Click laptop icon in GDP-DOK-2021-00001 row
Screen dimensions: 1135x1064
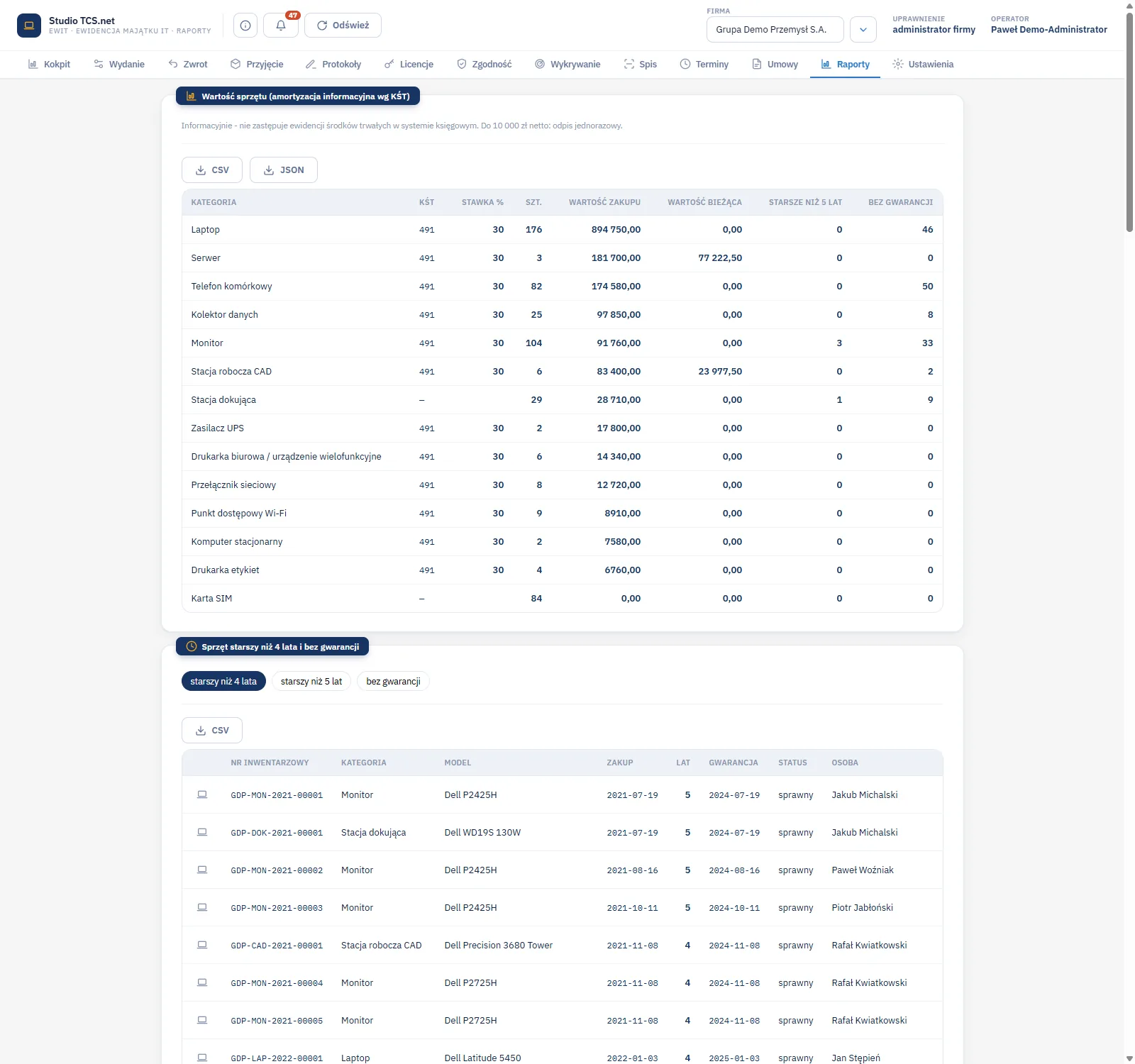[202, 832]
